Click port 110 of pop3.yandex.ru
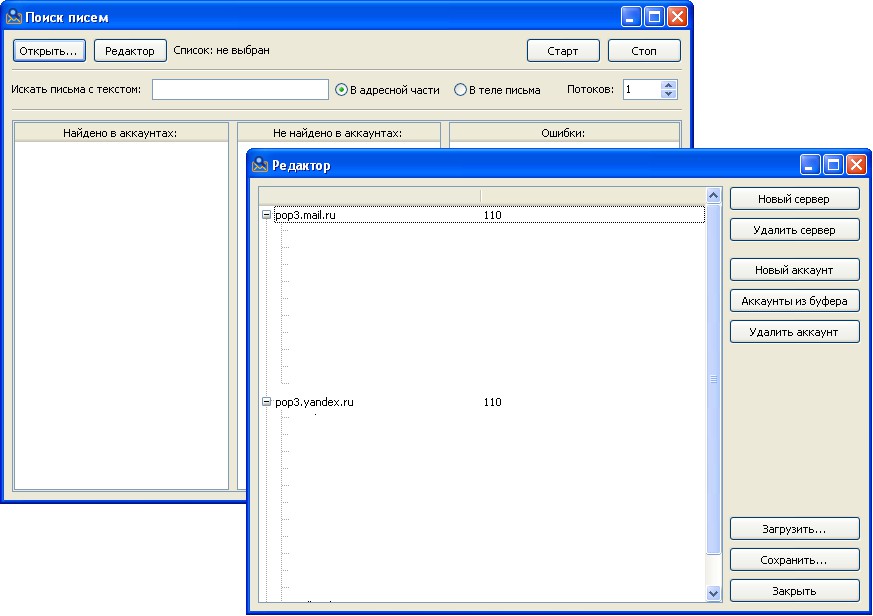The image size is (873, 616). click(x=493, y=402)
